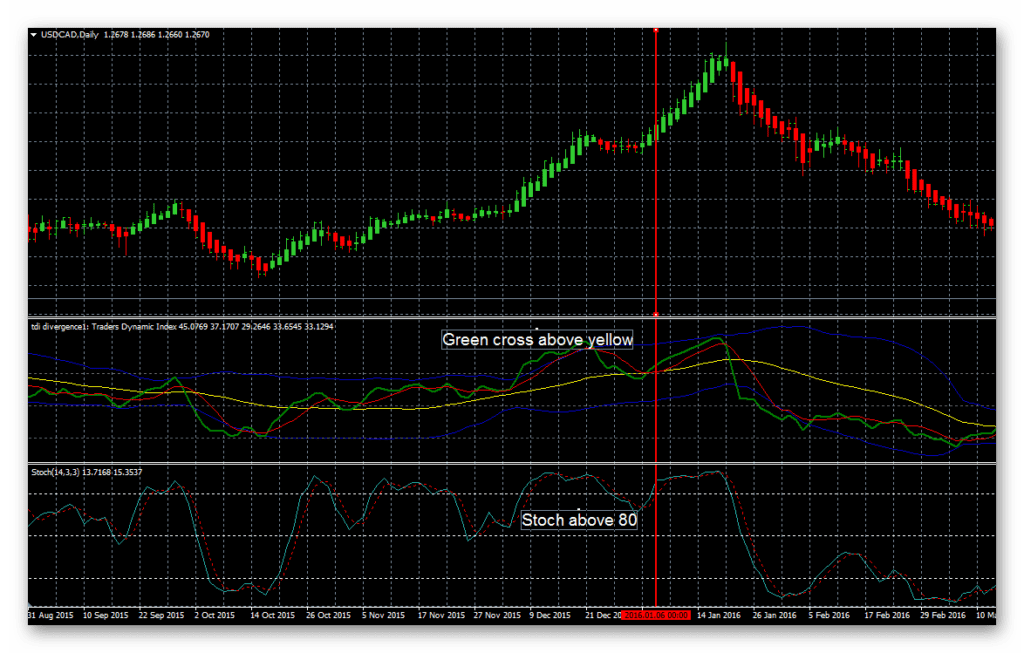Click the 26 Oct 2015 date label
The image size is (1024, 653).
328,615
